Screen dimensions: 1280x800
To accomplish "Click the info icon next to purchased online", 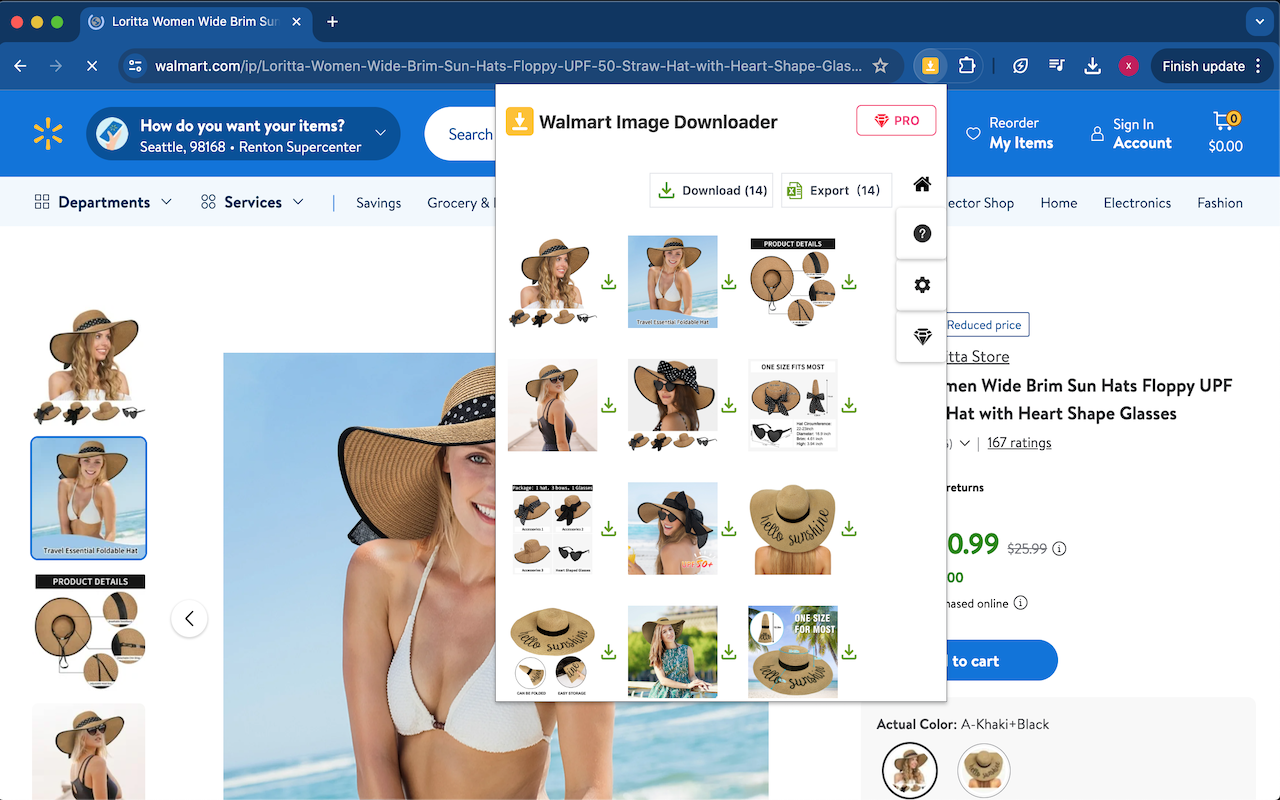I will [x=1020, y=603].
